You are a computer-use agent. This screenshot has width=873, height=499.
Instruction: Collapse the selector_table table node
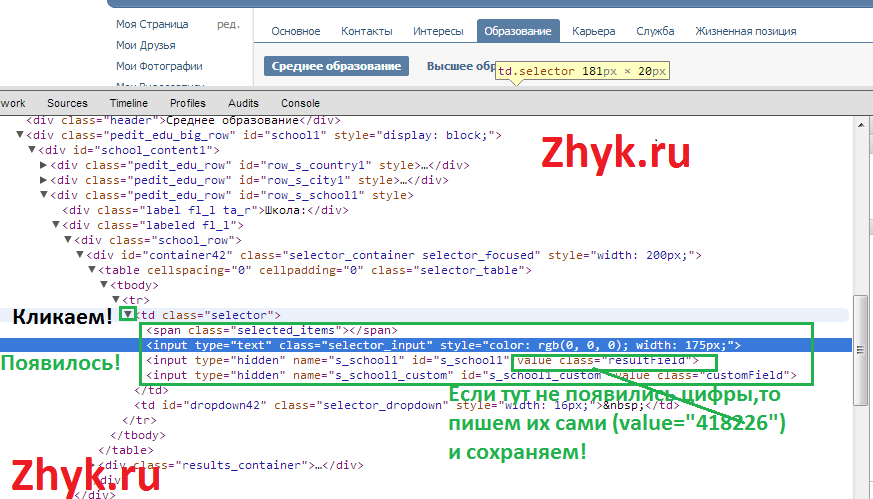coord(92,270)
